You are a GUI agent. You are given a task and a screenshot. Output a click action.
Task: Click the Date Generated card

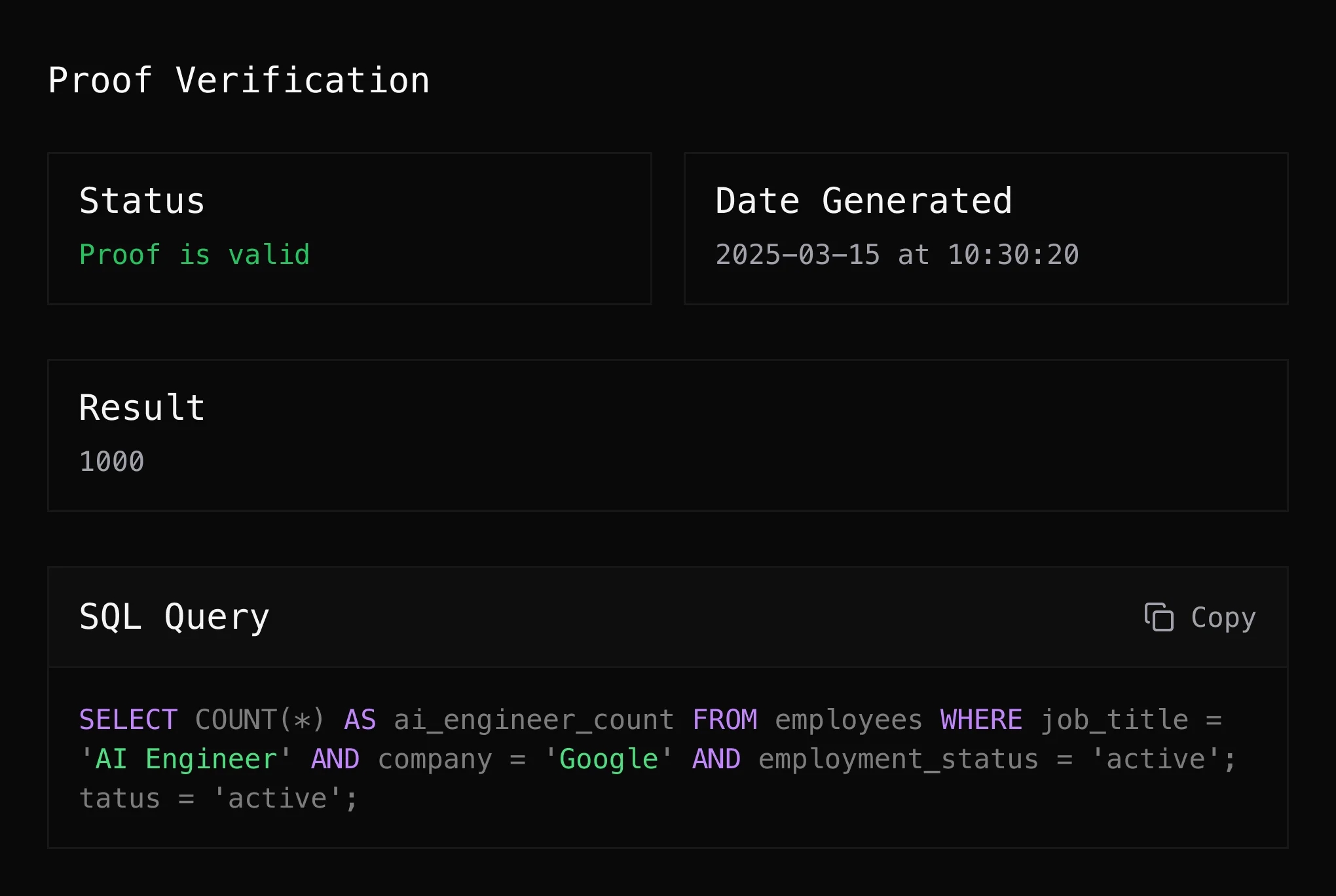pyautogui.click(x=985, y=228)
